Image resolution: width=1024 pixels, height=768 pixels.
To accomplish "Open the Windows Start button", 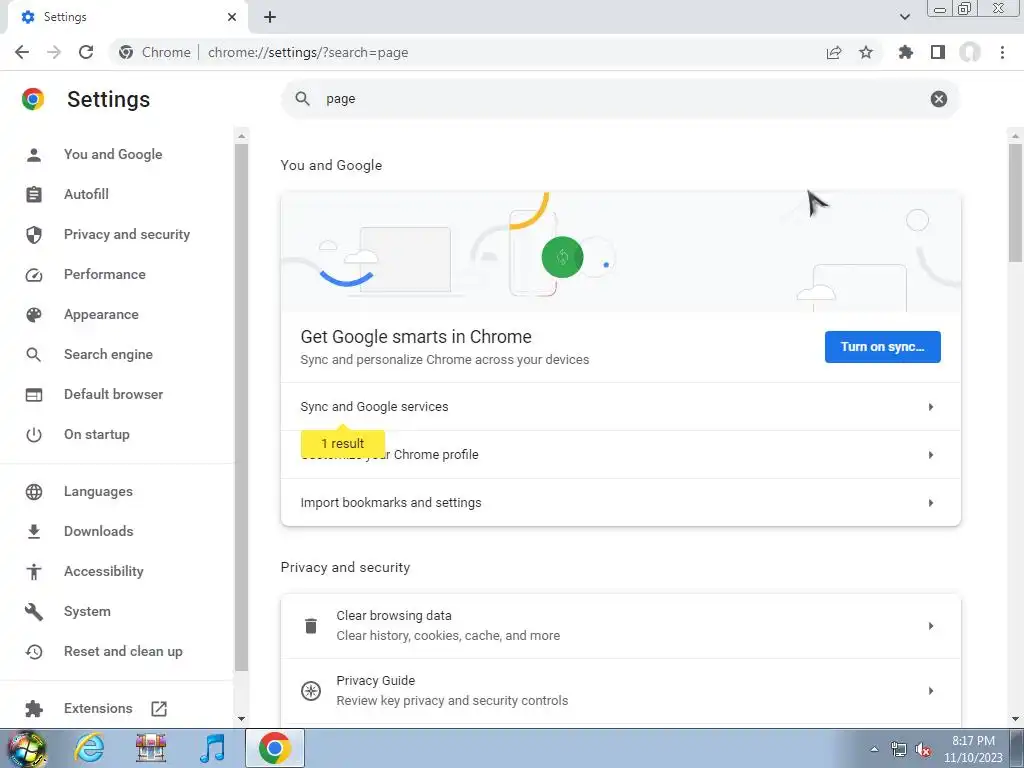I will point(25,748).
